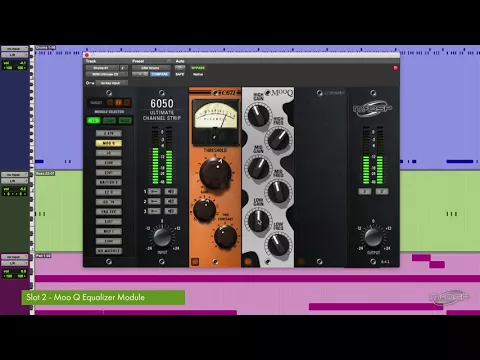
Task: Click the MooQ LOW FREQ knob
Action: click(278, 244)
